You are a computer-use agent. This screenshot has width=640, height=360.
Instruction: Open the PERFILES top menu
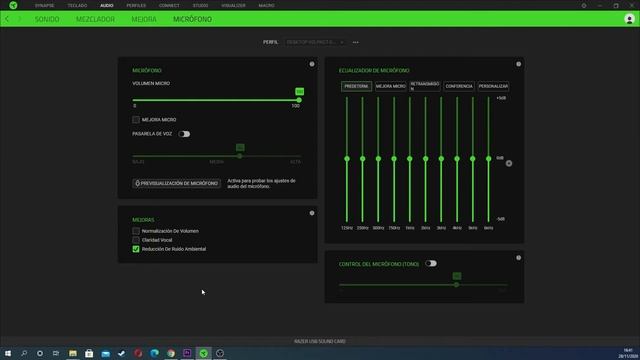136,6
